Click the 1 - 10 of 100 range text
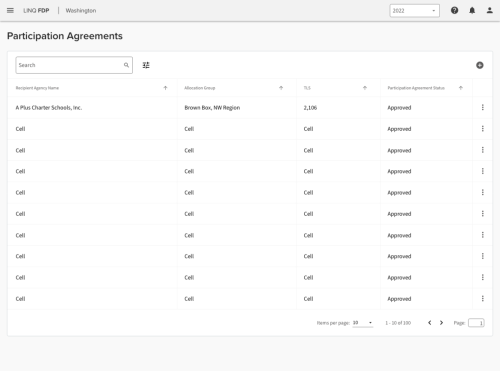This screenshot has width=500, height=371. tap(398, 323)
